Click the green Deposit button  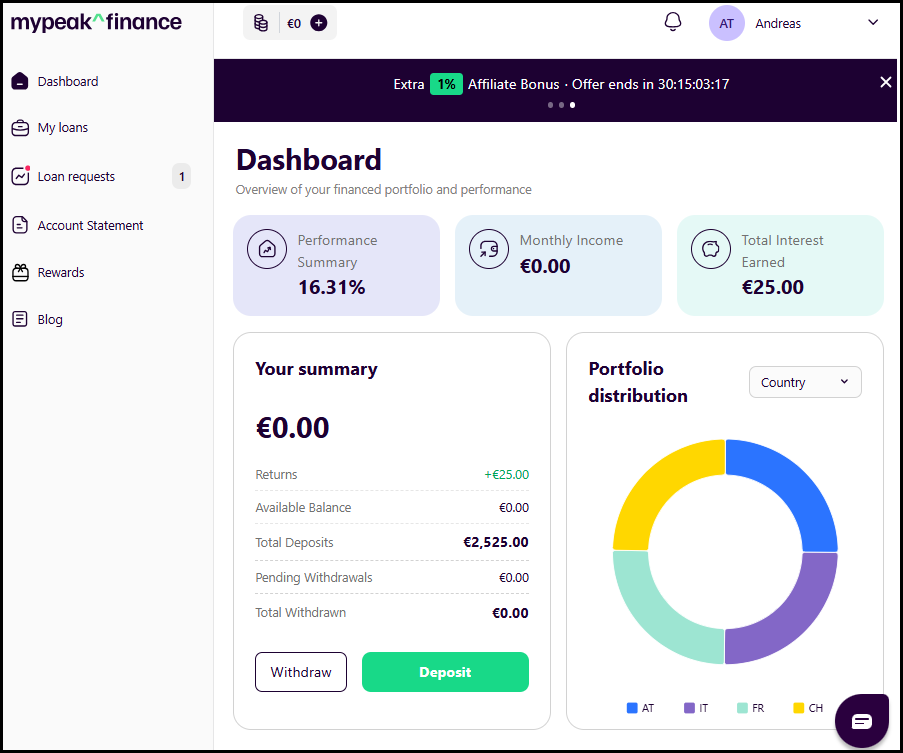click(x=445, y=672)
